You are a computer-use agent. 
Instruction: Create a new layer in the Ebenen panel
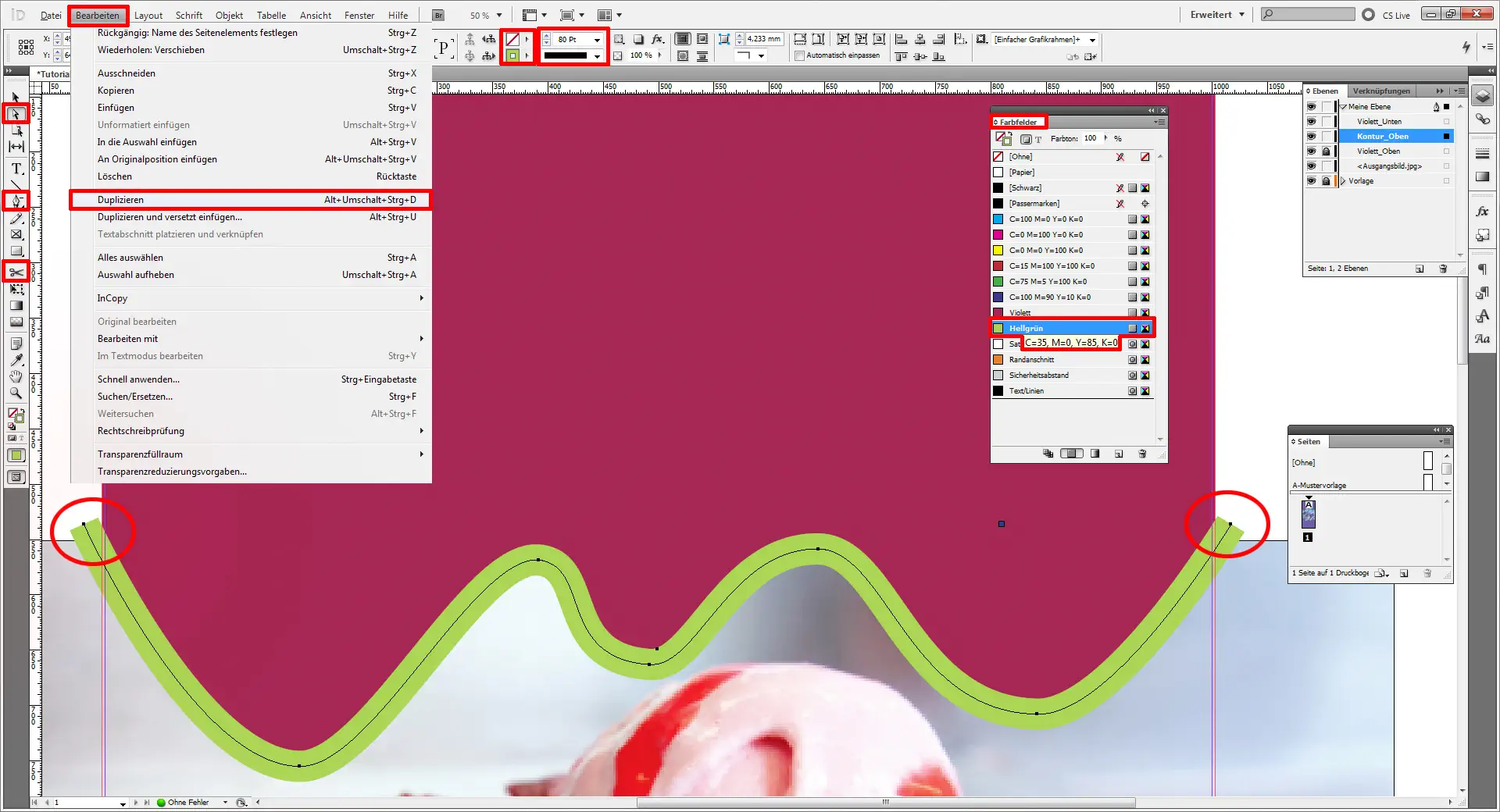click(x=1420, y=269)
